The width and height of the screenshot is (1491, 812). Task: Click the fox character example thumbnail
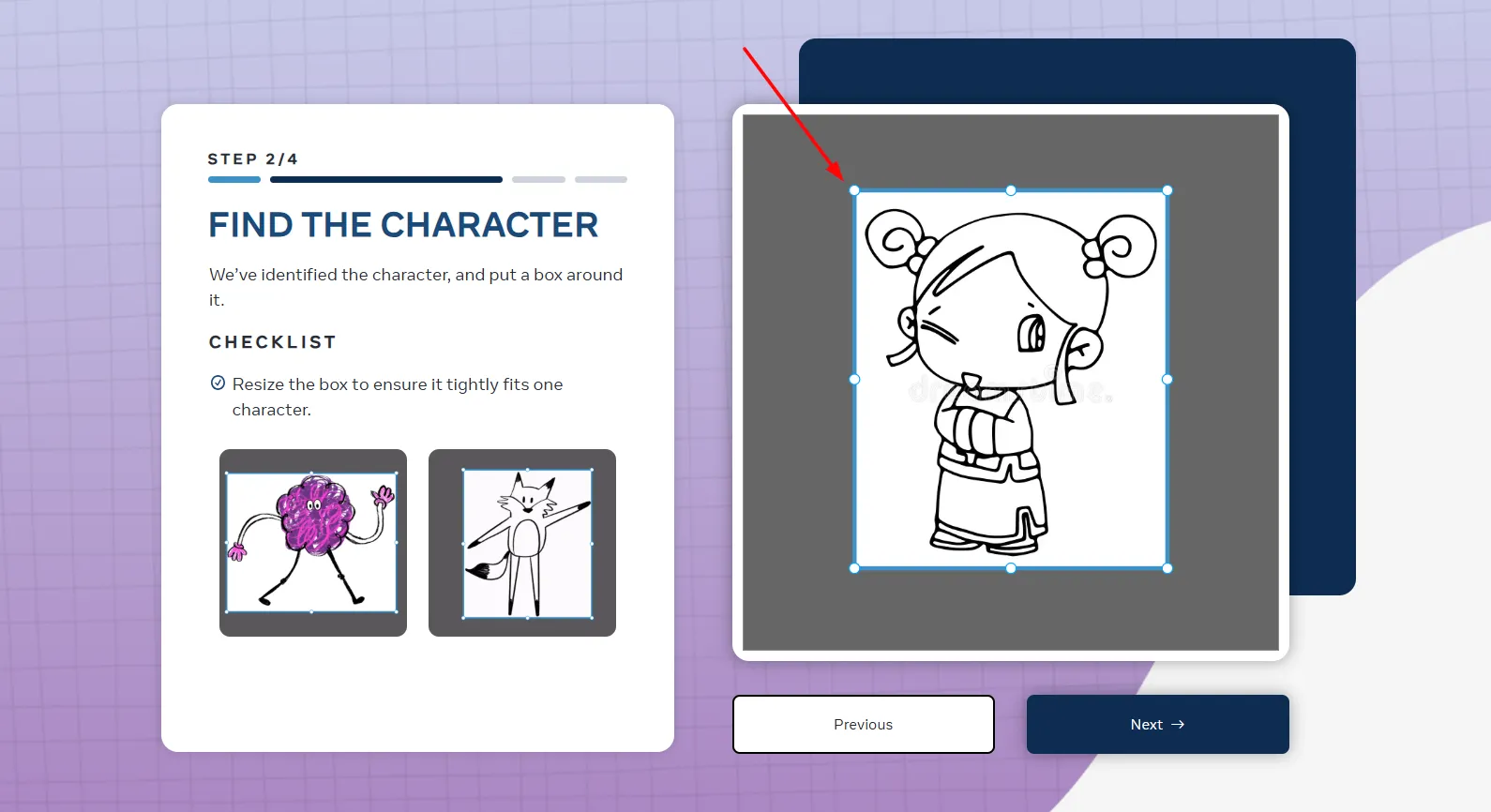coord(522,543)
